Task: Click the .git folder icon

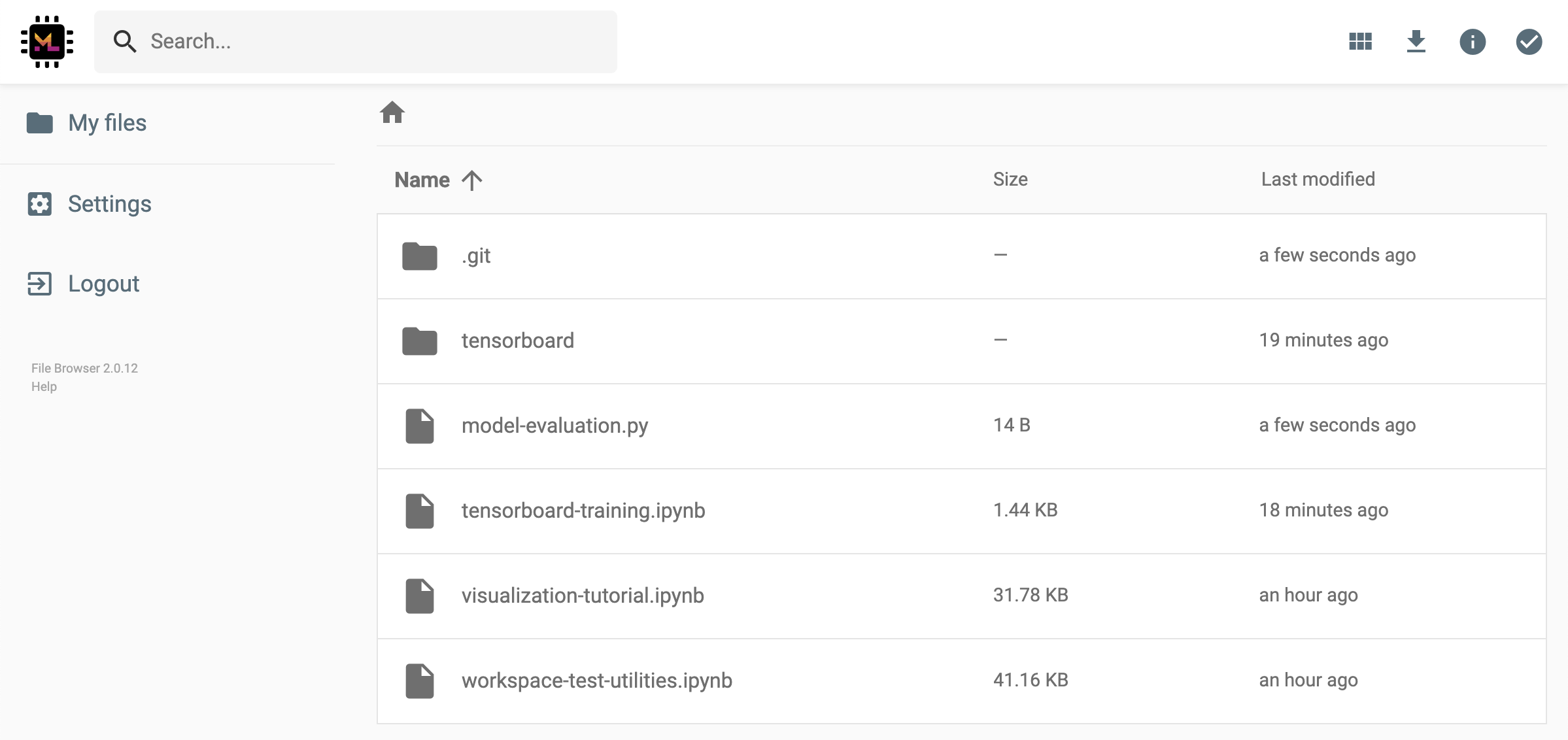Action: [x=419, y=256]
